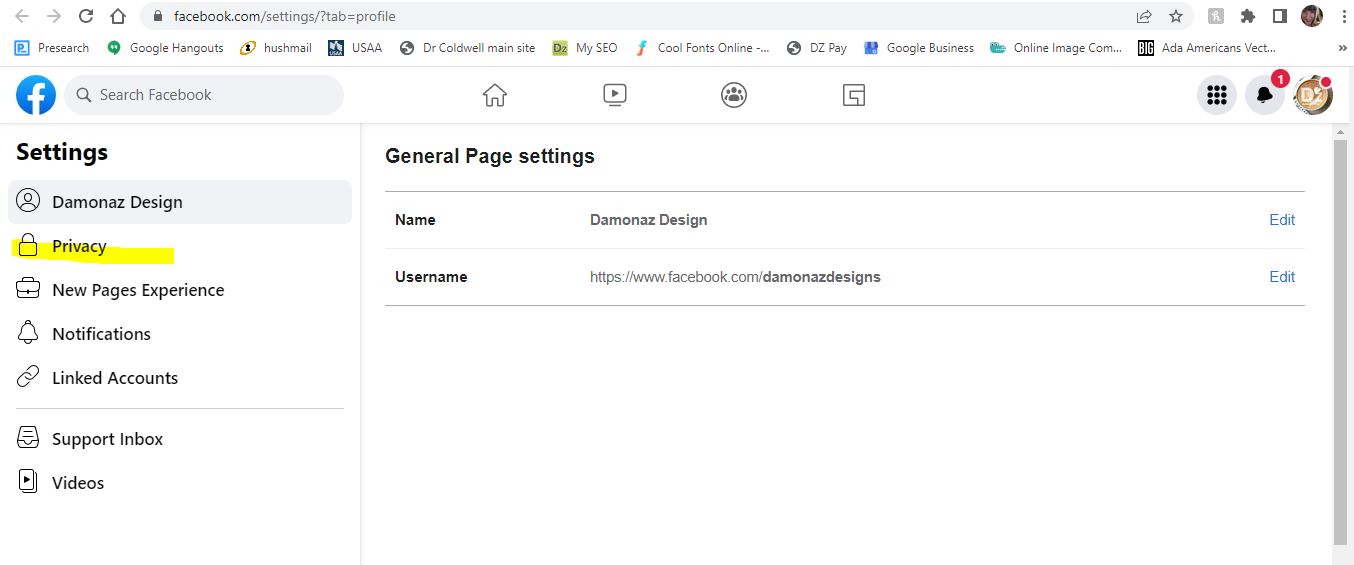Edit the page Username
The image size is (1354, 565).
[x=1282, y=277]
